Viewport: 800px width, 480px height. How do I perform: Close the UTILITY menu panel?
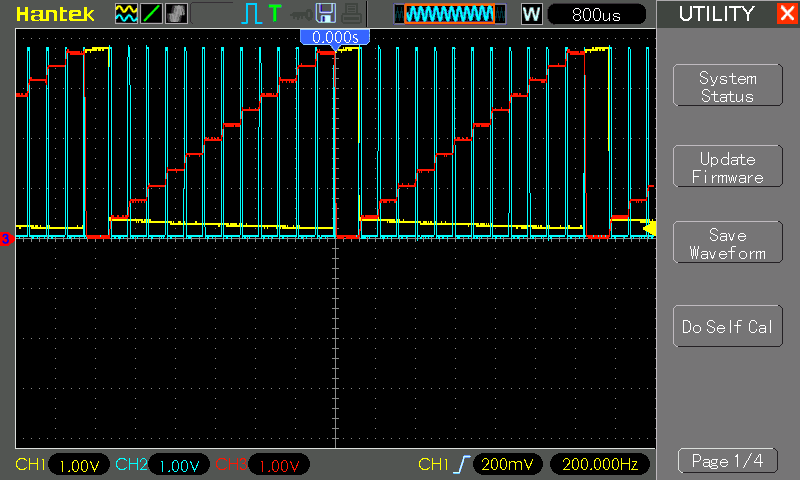(x=786, y=14)
